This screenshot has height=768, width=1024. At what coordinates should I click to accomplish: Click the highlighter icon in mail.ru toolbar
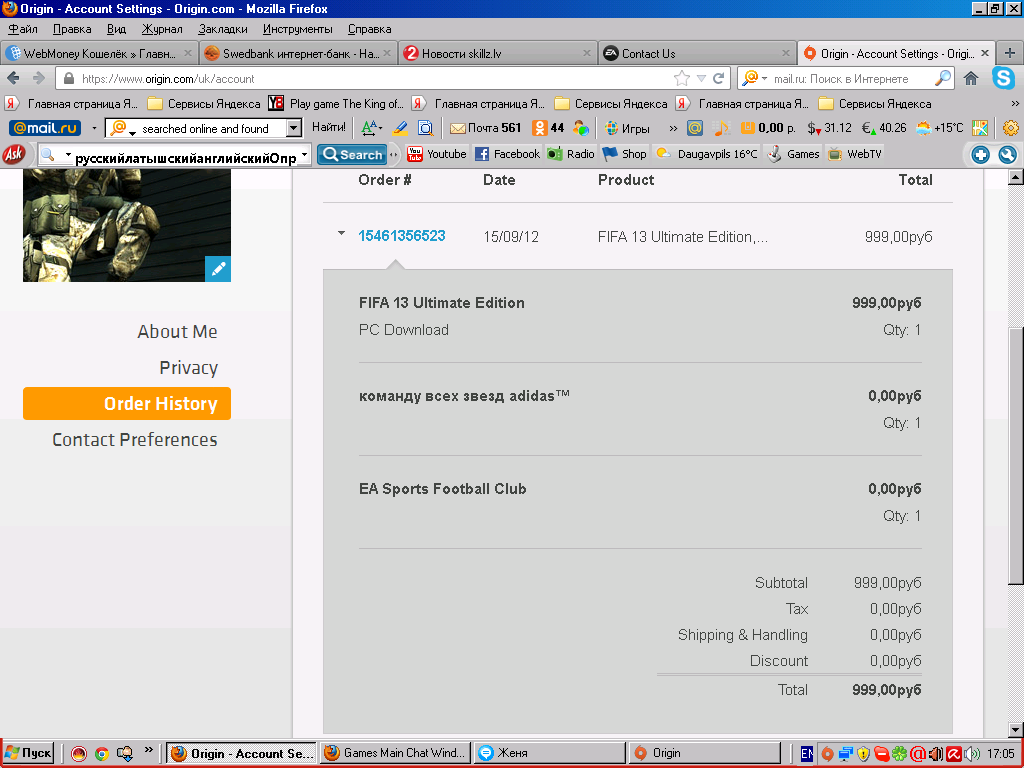(400, 128)
